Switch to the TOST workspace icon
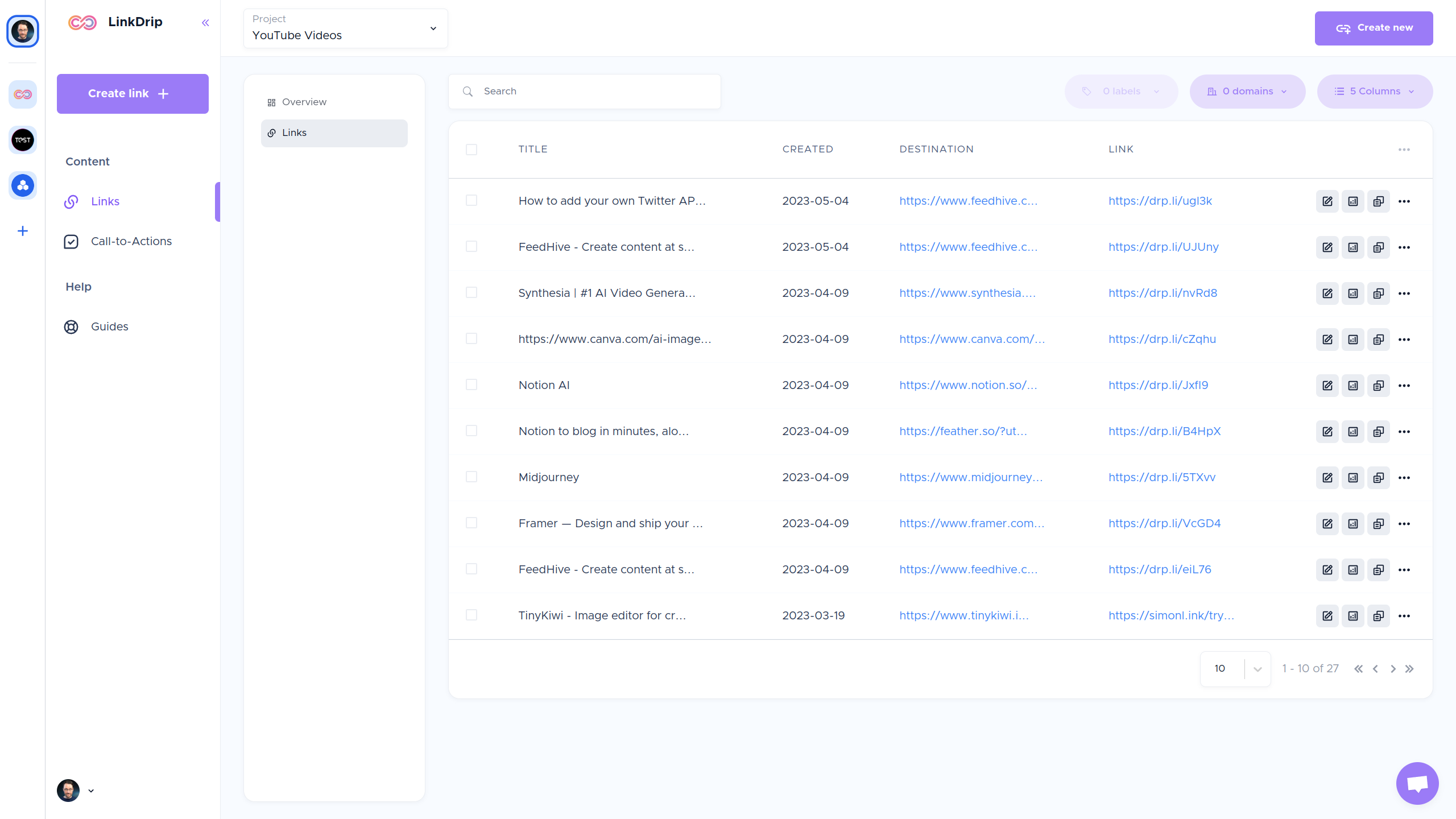Screen dimensions: 1456x819 coord(23,140)
